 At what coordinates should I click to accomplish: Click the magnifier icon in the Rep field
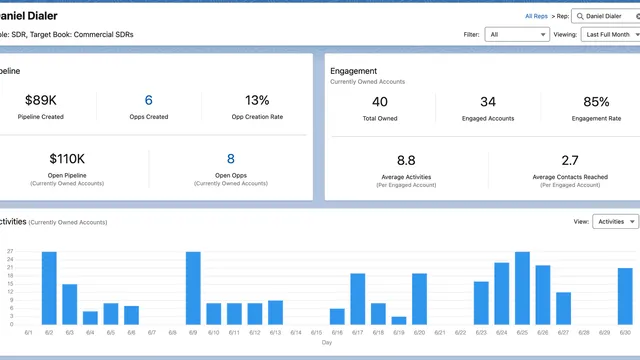[580, 16]
